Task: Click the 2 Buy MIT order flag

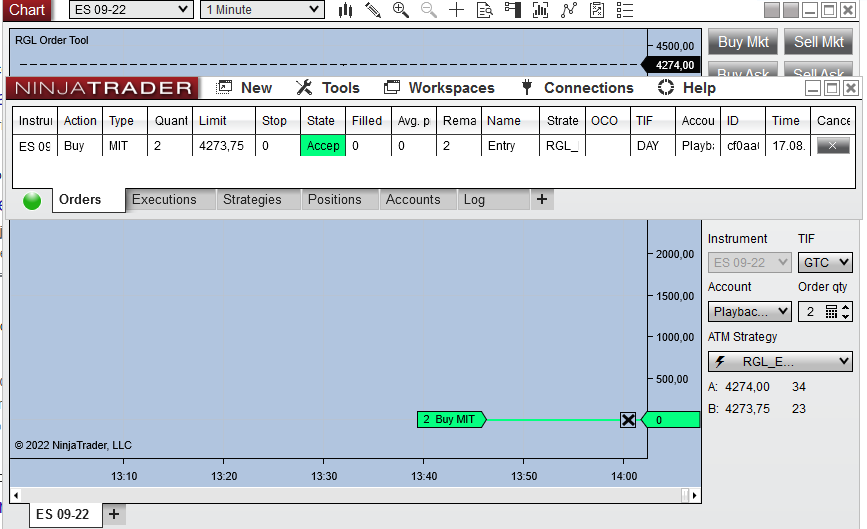Action: [451, 420]
